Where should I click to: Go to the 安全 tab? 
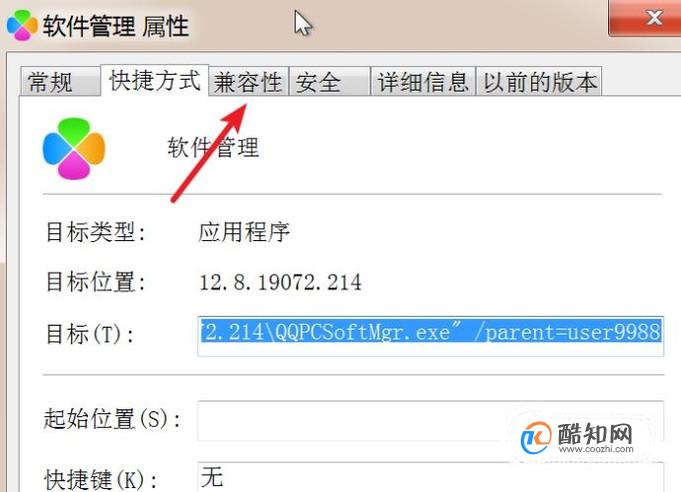point(329,81)
